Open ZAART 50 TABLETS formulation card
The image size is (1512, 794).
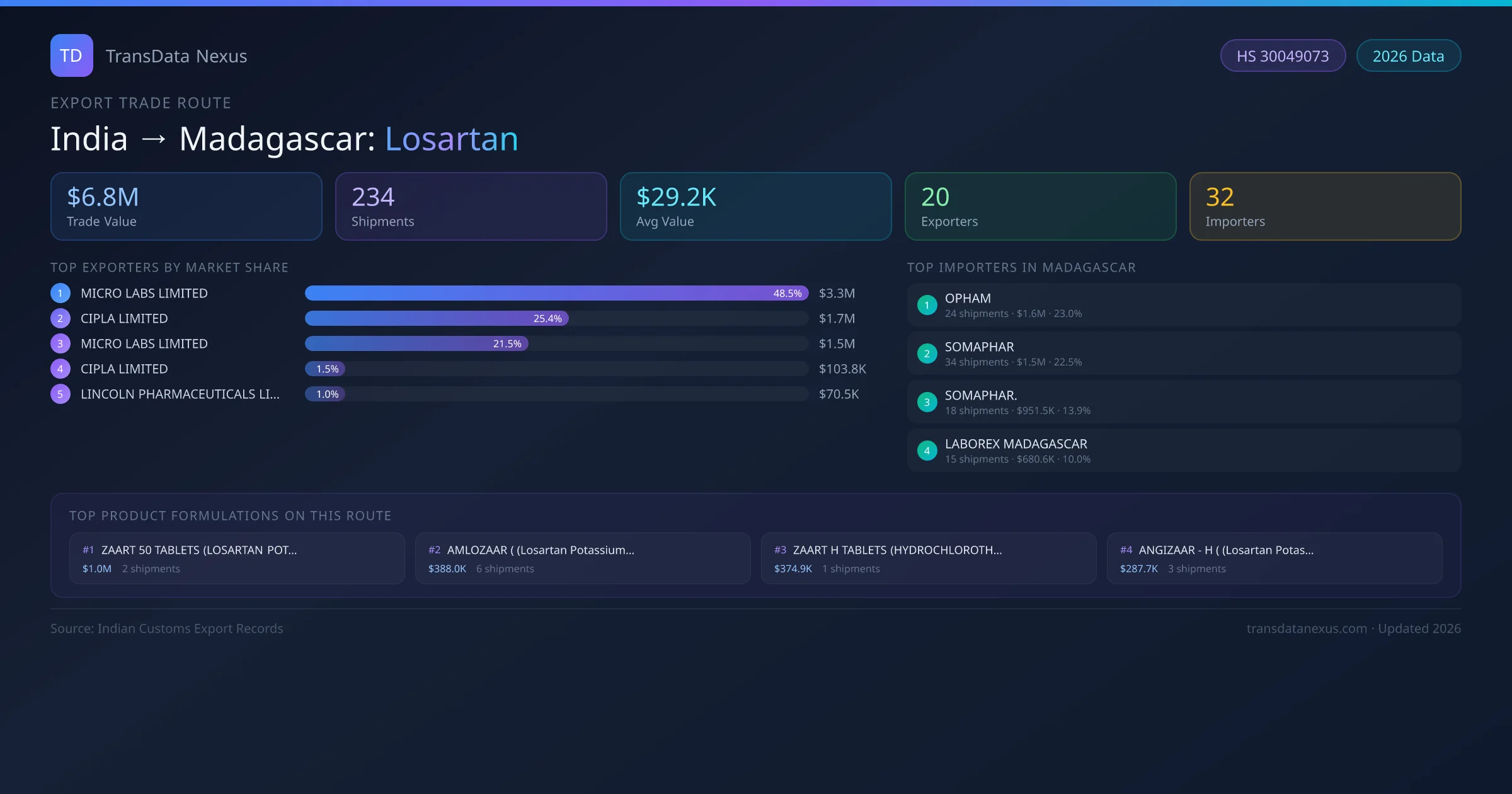[237, 558]
